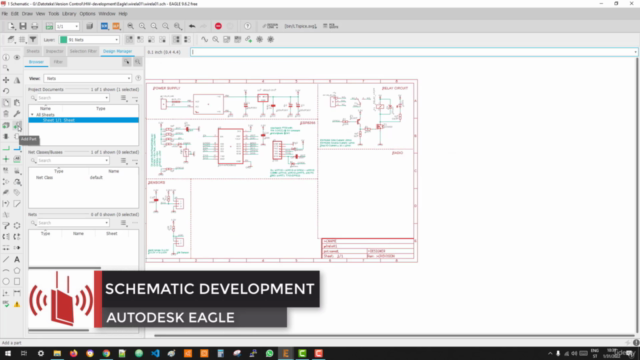Switch to the Selection Filter tab

pyautogui.click(x=83, y=51)
